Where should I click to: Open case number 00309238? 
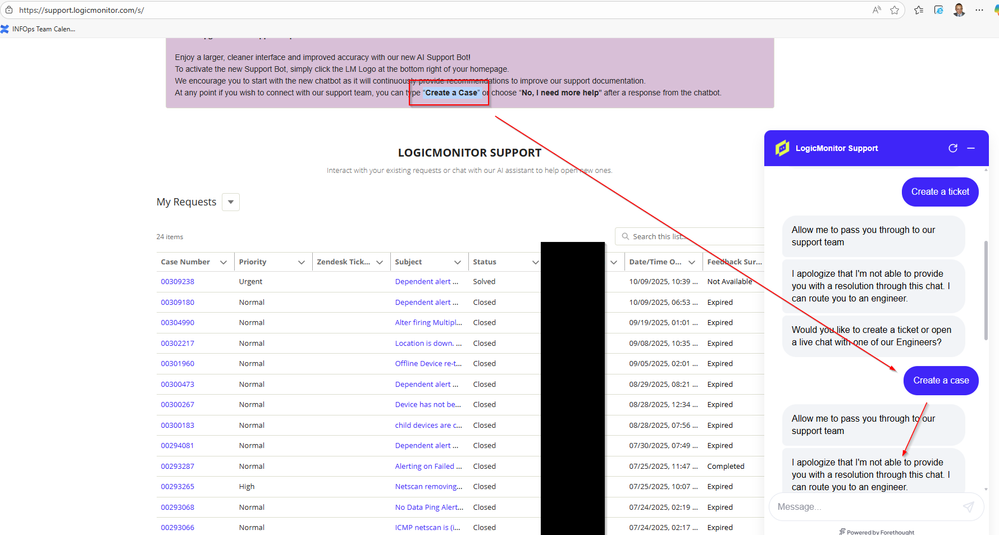(x=177, y=282)
